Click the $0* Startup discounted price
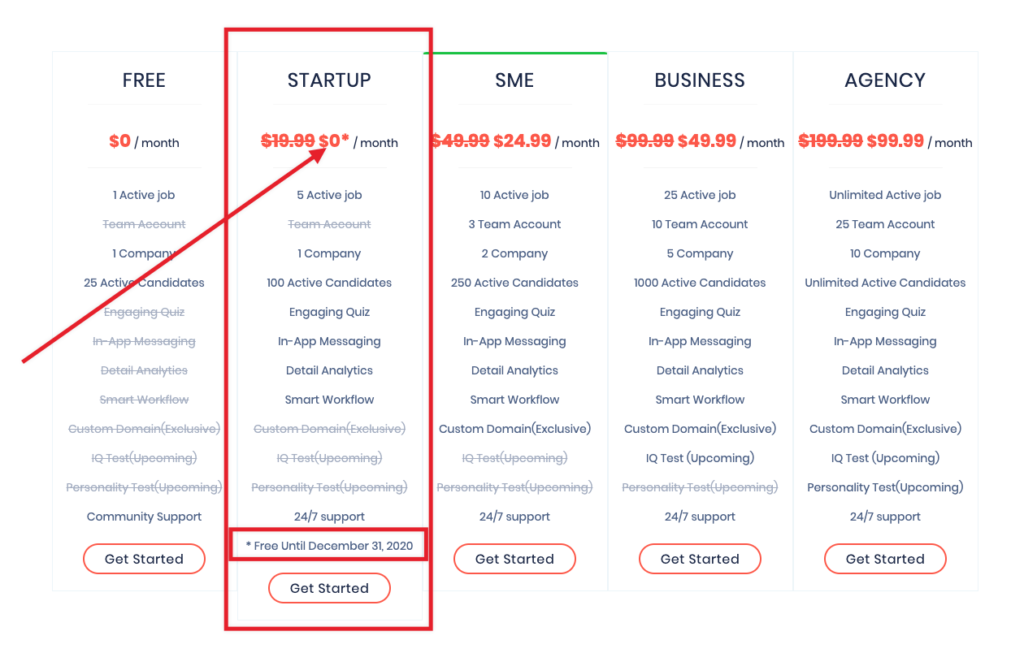Viewport: 1024px width, 653px height. point(334,141)
